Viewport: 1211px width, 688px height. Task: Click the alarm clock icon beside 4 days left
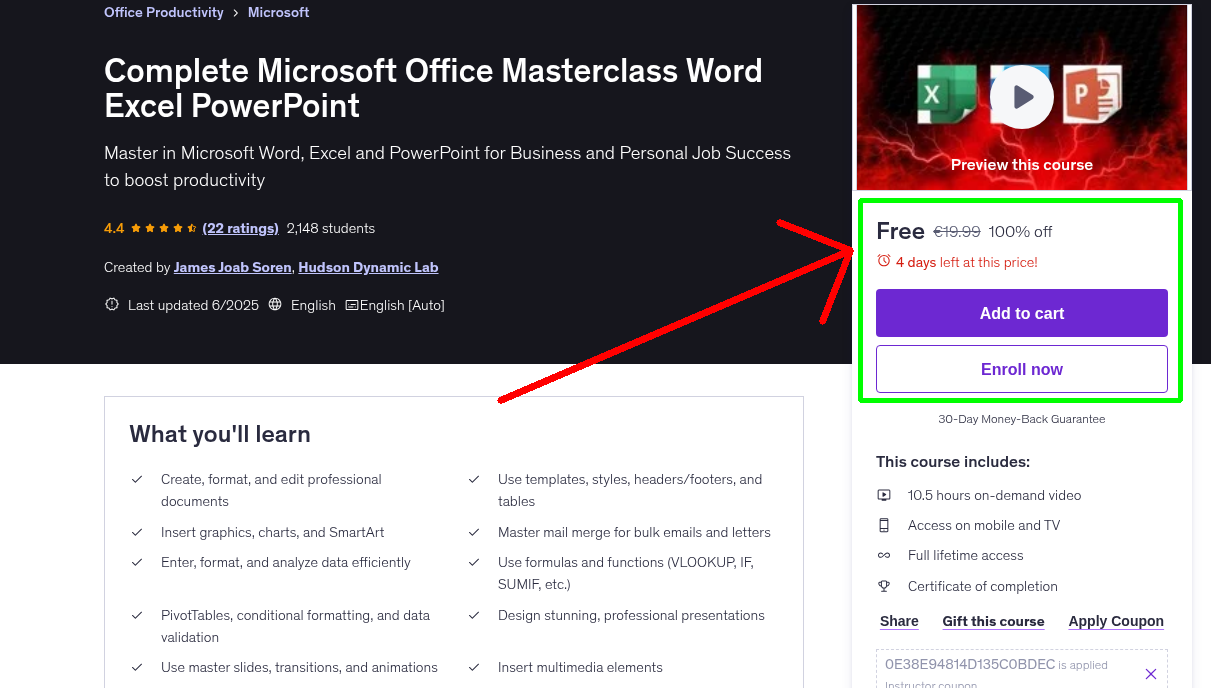click(x=884, y=261)
